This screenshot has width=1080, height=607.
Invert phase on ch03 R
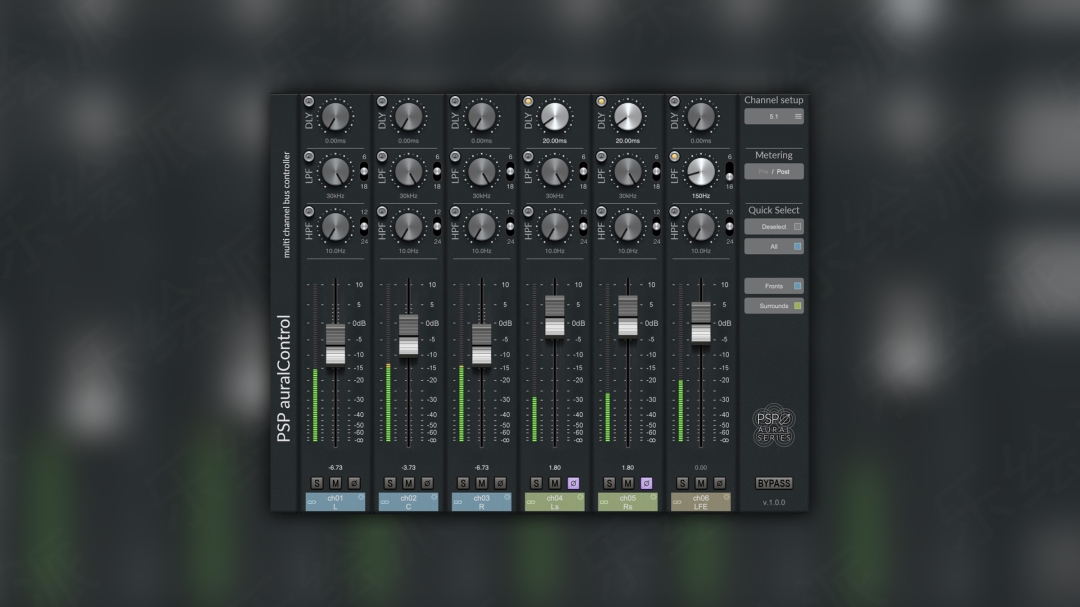(x=500, y=483)
